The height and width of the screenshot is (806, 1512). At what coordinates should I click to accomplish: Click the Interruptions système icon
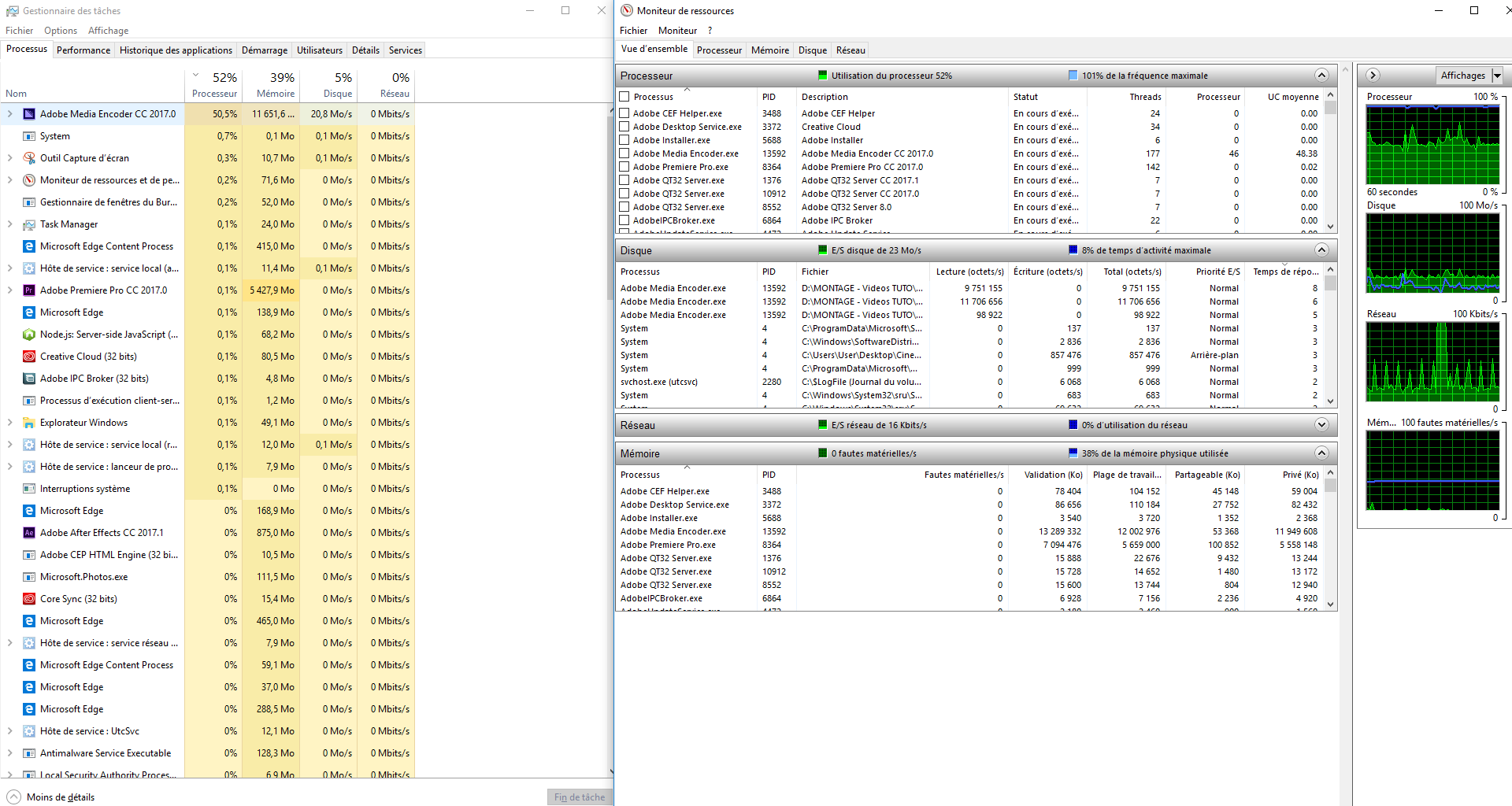[29, 489]
